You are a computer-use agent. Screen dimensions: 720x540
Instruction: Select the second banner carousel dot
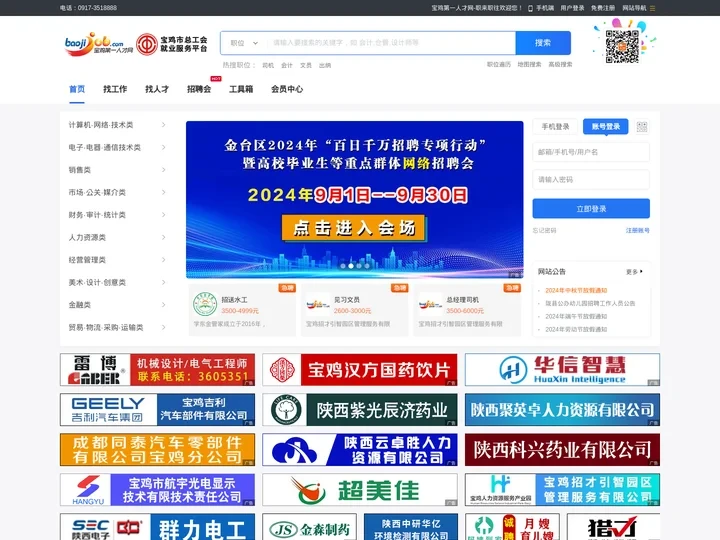351,266
